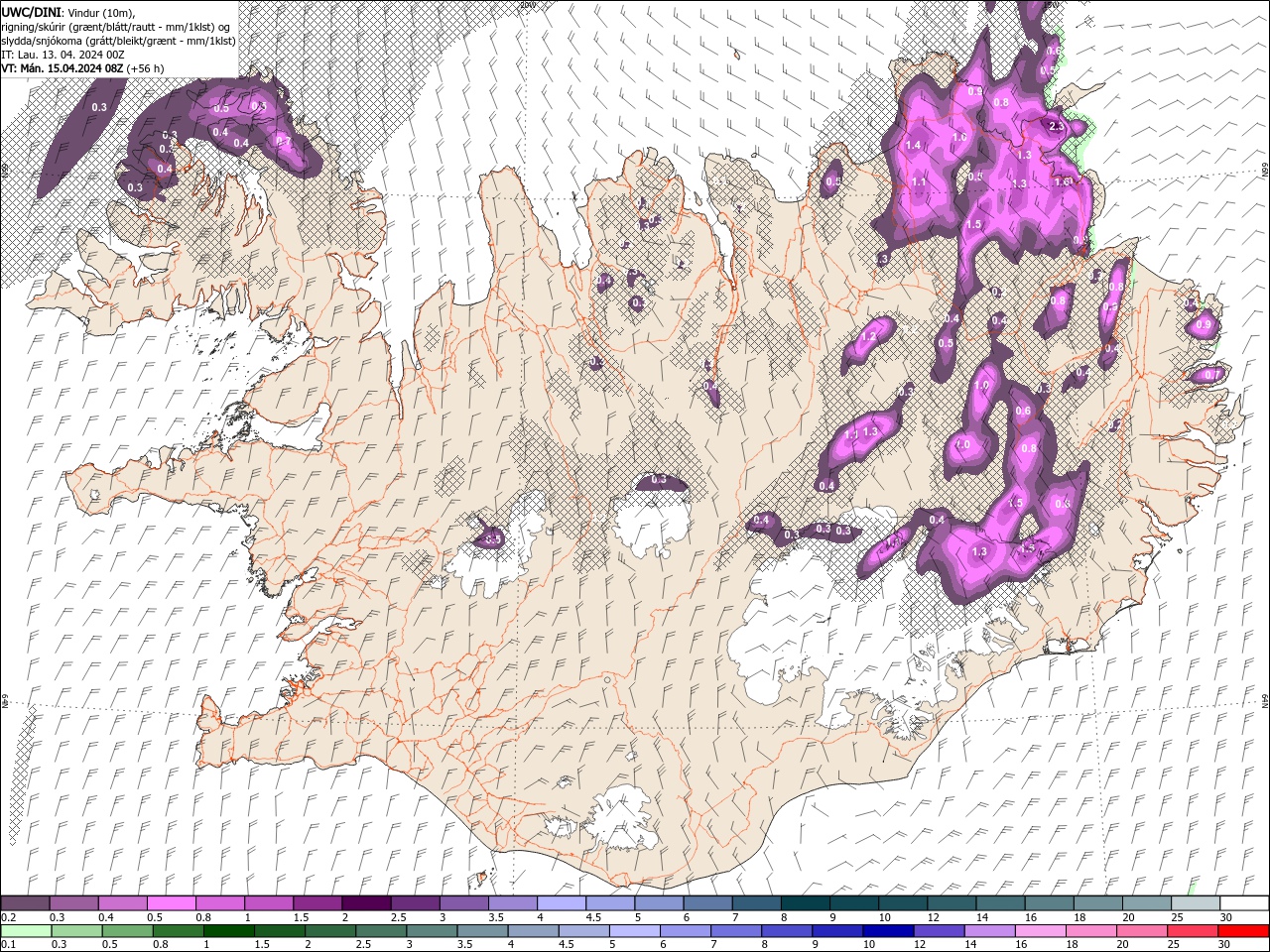Click the '1.4' snowfall value on the map
The height and width of the screenshot is (952, 1270).
tap(913, 146)
